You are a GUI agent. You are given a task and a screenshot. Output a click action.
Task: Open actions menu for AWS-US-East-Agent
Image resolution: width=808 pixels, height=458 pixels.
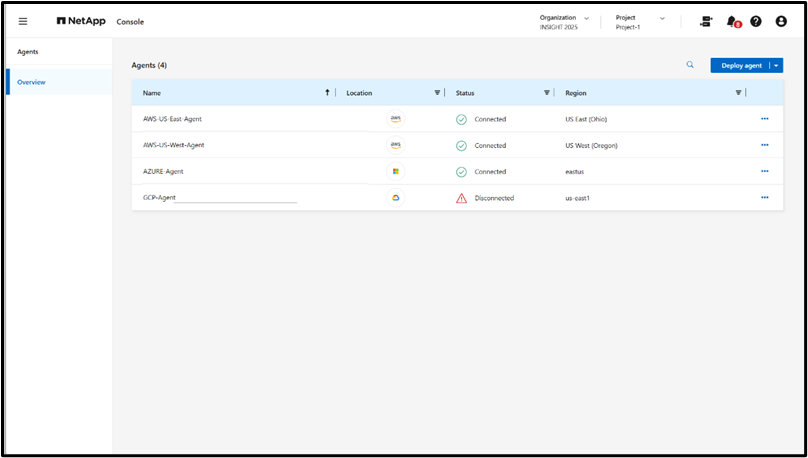click(764, 119)
